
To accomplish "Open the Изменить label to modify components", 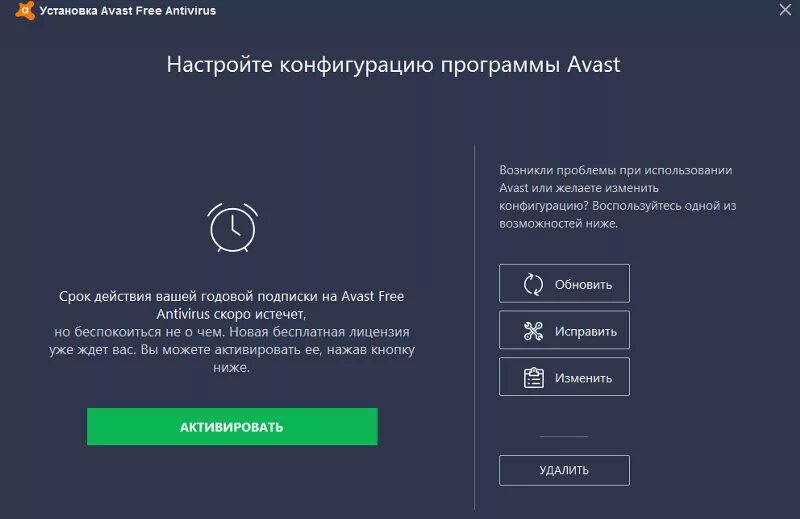I will tap(583, 378).
